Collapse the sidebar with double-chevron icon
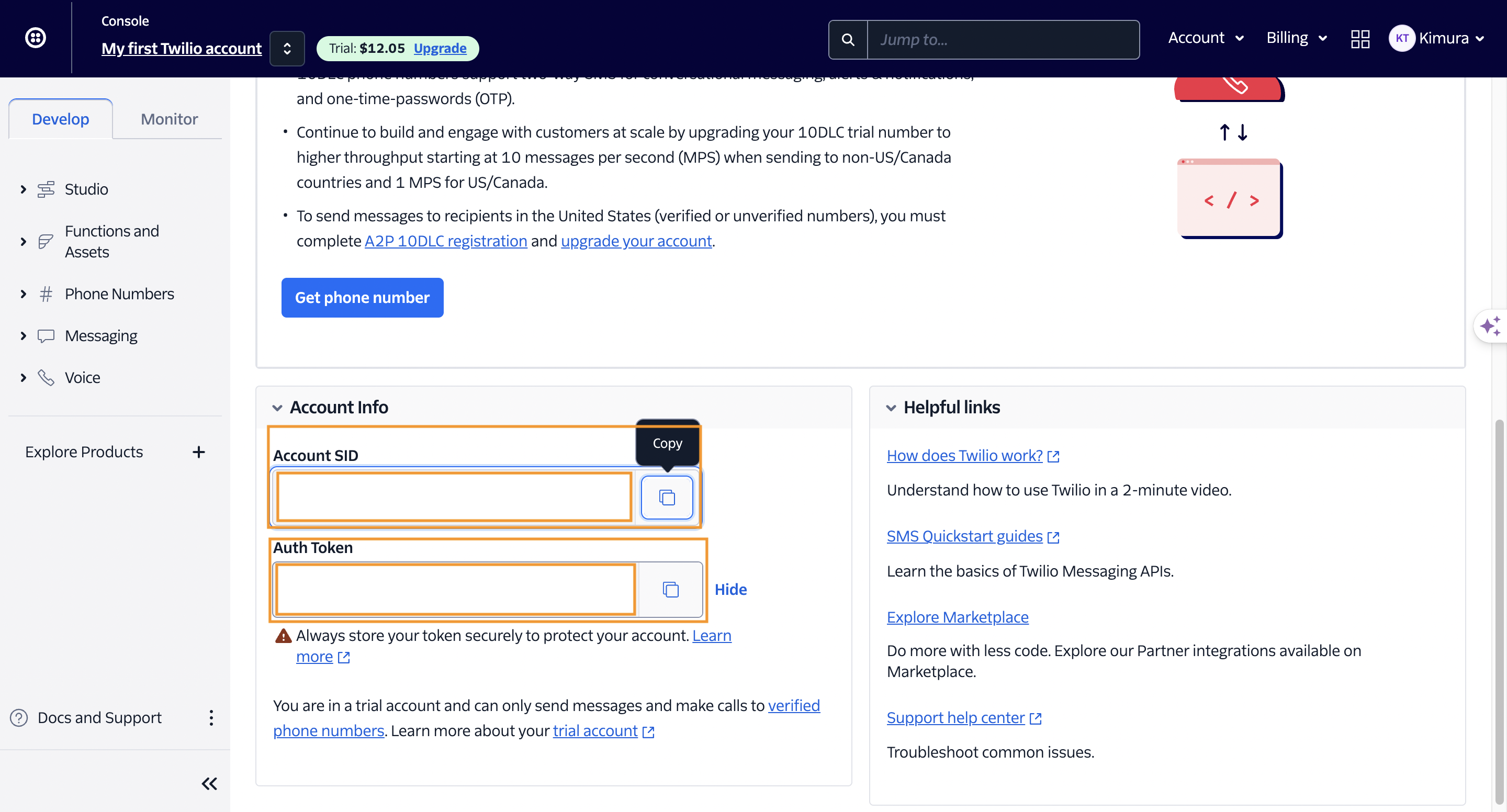 [x=209, y=783]
